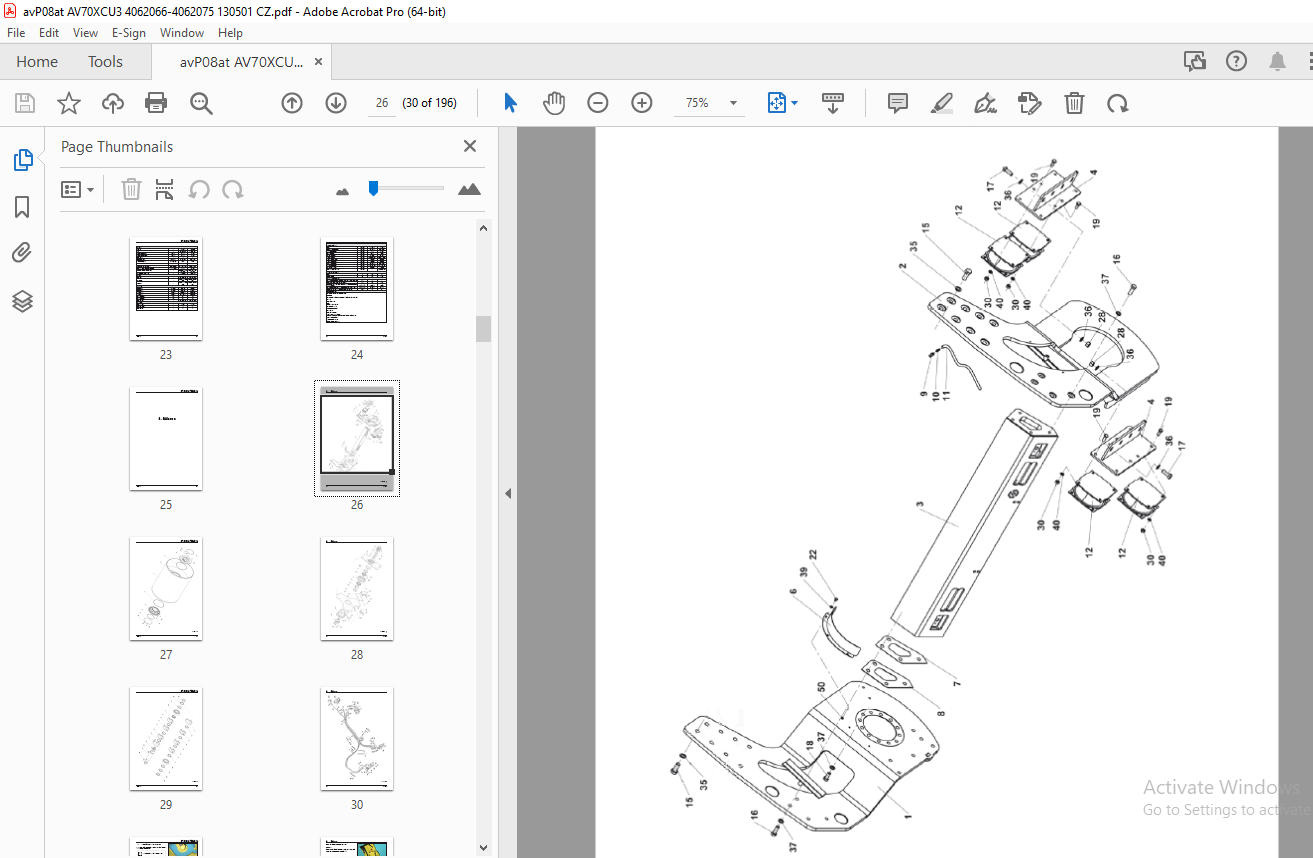This screenshot has width=1313, height=858.
Task: Add a sticky note comment
Action: pyautogui.click(x=898, y=103)
